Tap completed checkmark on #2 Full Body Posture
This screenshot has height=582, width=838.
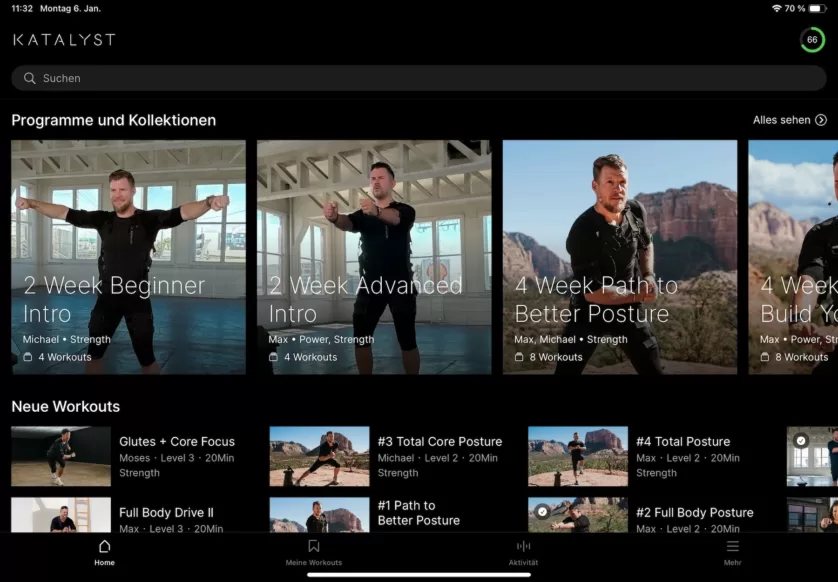[542, 511]
